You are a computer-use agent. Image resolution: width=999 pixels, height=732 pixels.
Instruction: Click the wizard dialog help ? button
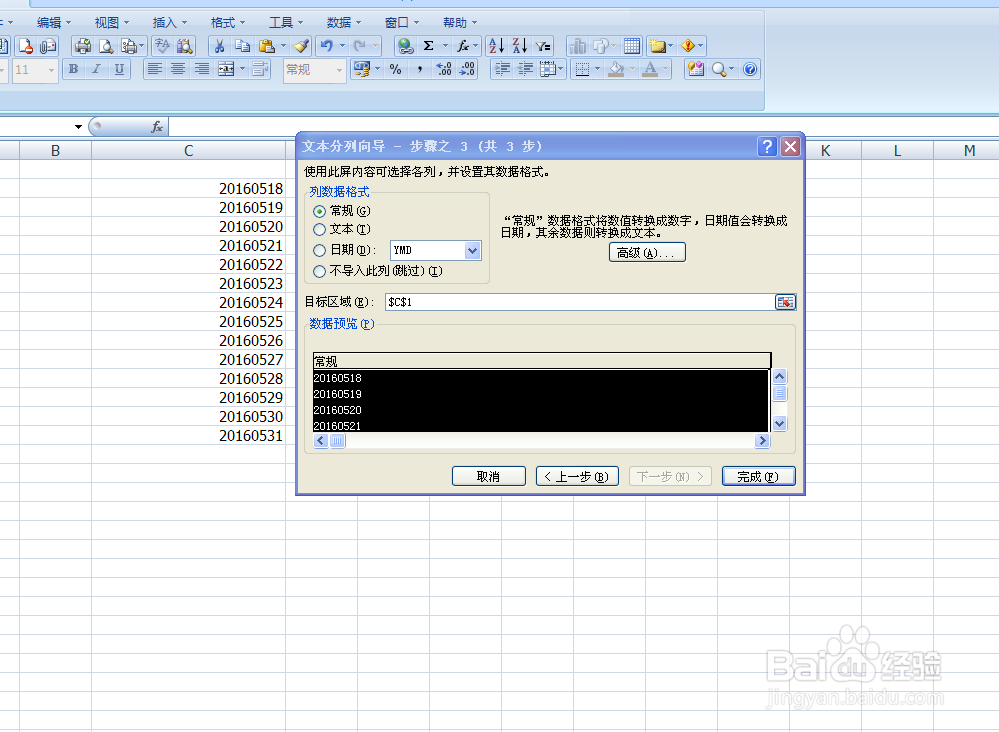click(767, 147)
